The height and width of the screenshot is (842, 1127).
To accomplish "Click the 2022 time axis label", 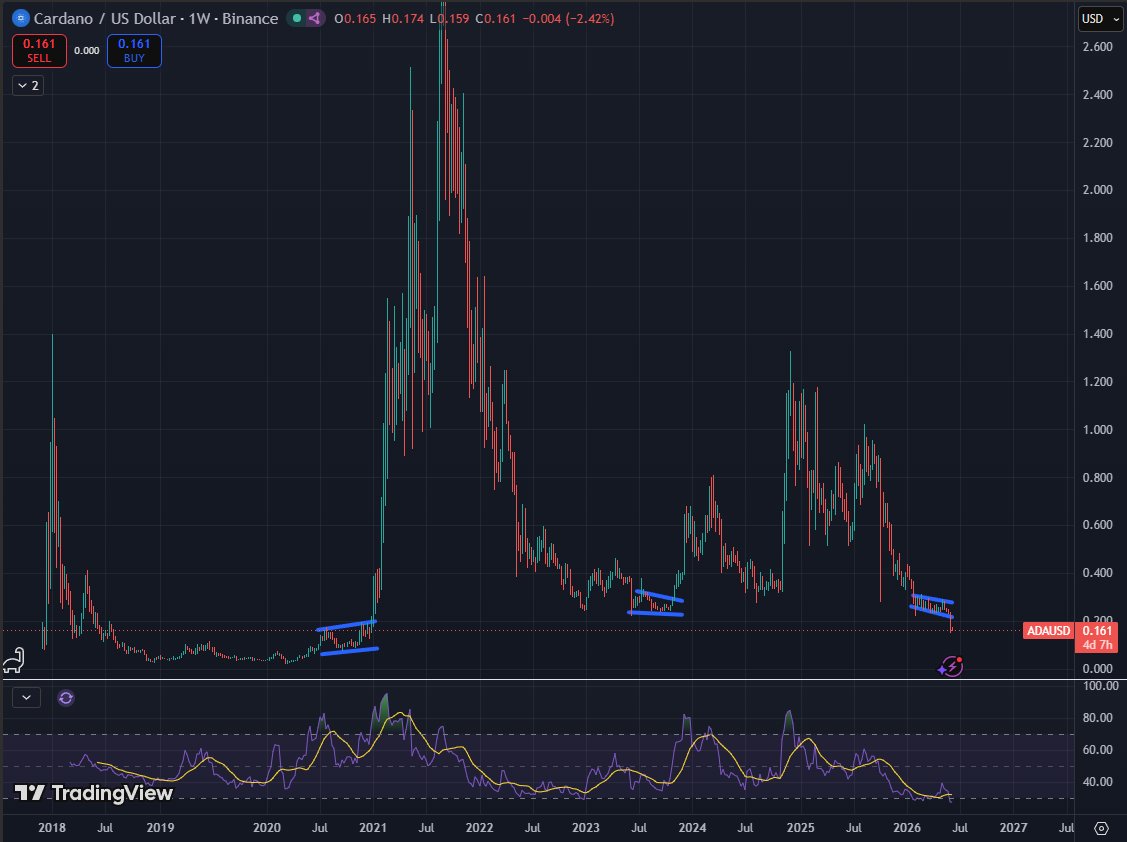I will [x=479, y=828].
